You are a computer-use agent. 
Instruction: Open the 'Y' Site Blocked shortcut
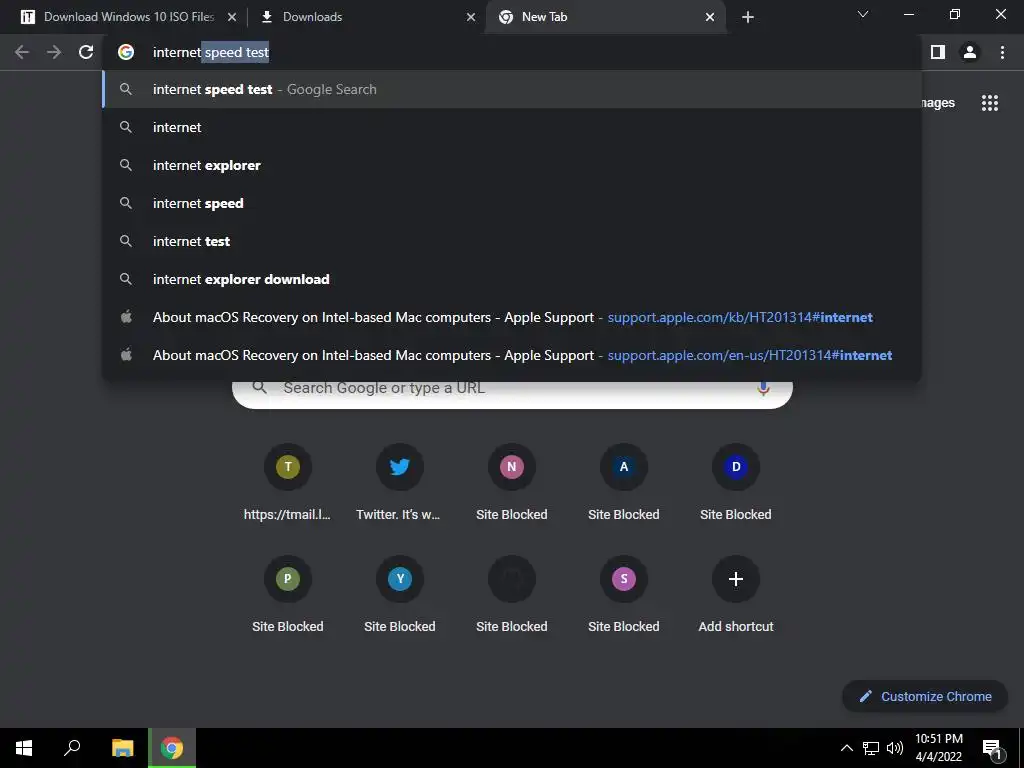coord(400,596)
